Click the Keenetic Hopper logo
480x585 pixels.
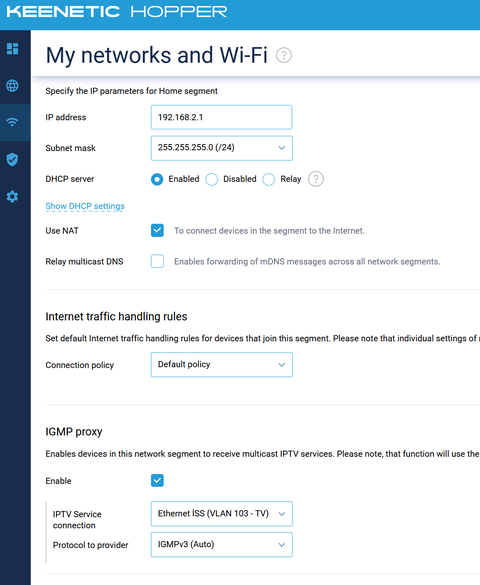pyautogui.click(x=117, y=12)
